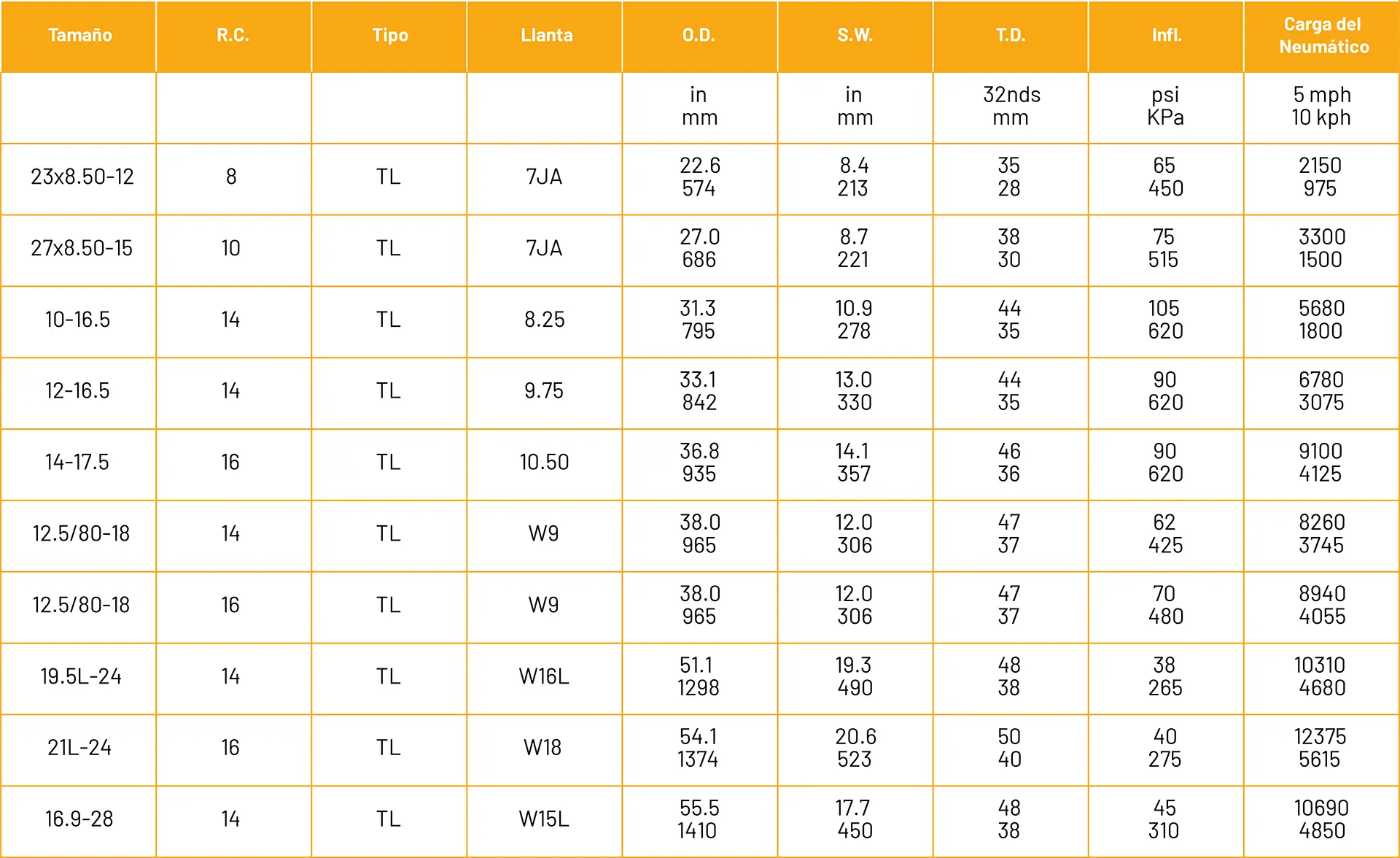Image resolution: width=1400 pixels, height=858 pixels.
Task: Select the 19.5L-24 size cell
Action: 80,677
